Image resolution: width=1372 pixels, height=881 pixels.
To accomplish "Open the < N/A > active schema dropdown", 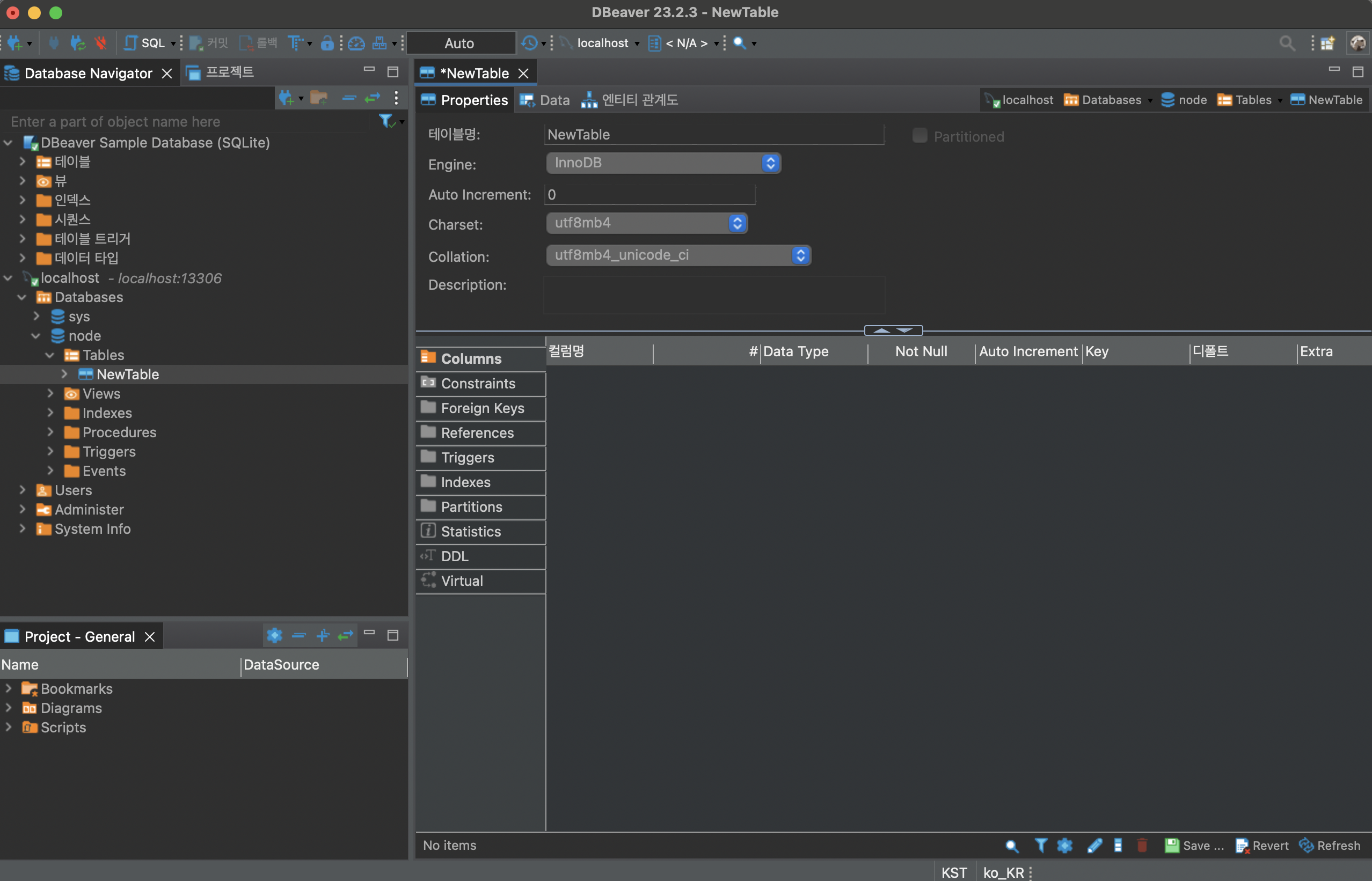I will point(684,43).
